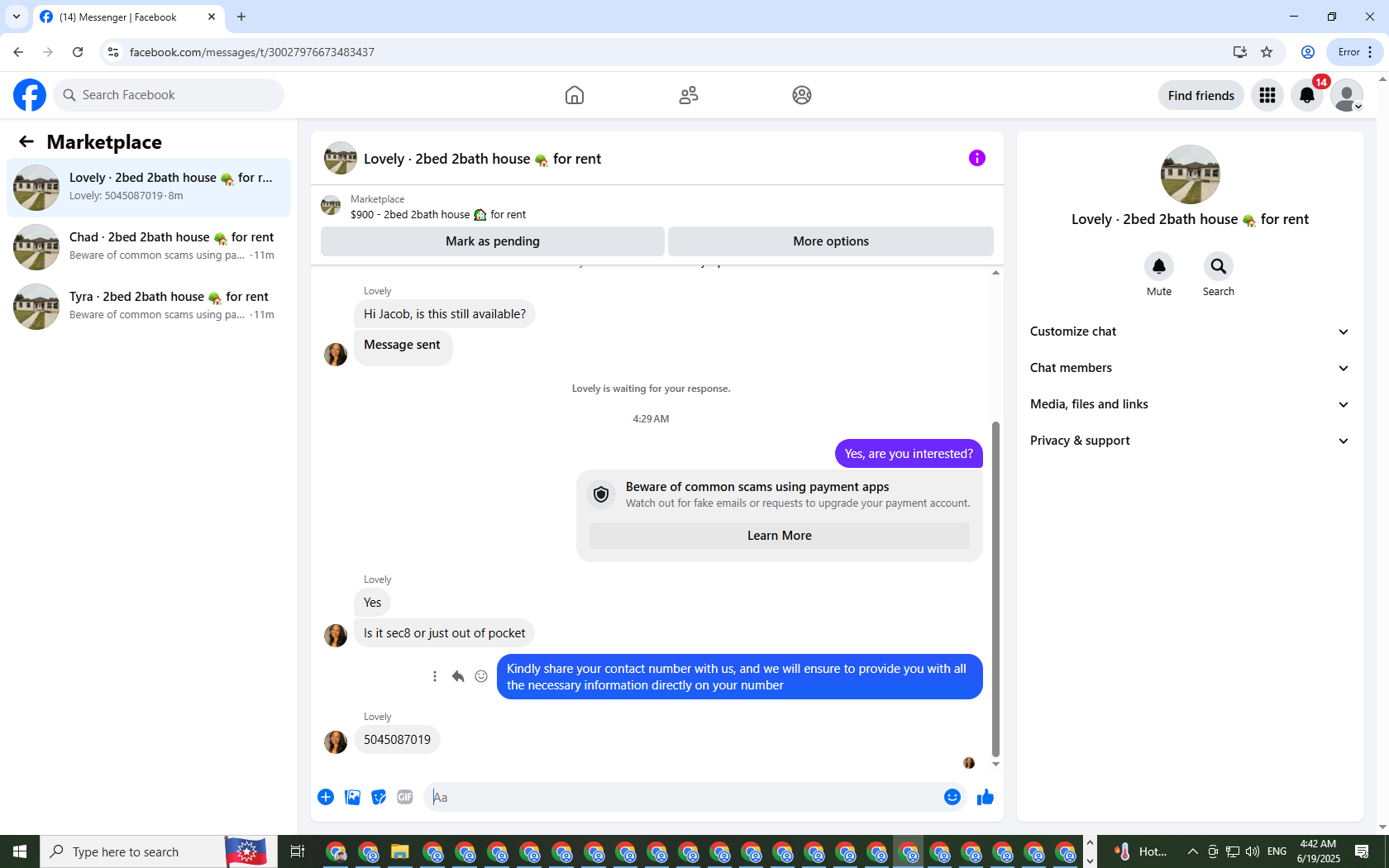Viewport: 1389px width, 868px height.
Task: Click the back arrow beside Marketplace
Action: pyautogui.click(x=26, y=141)
